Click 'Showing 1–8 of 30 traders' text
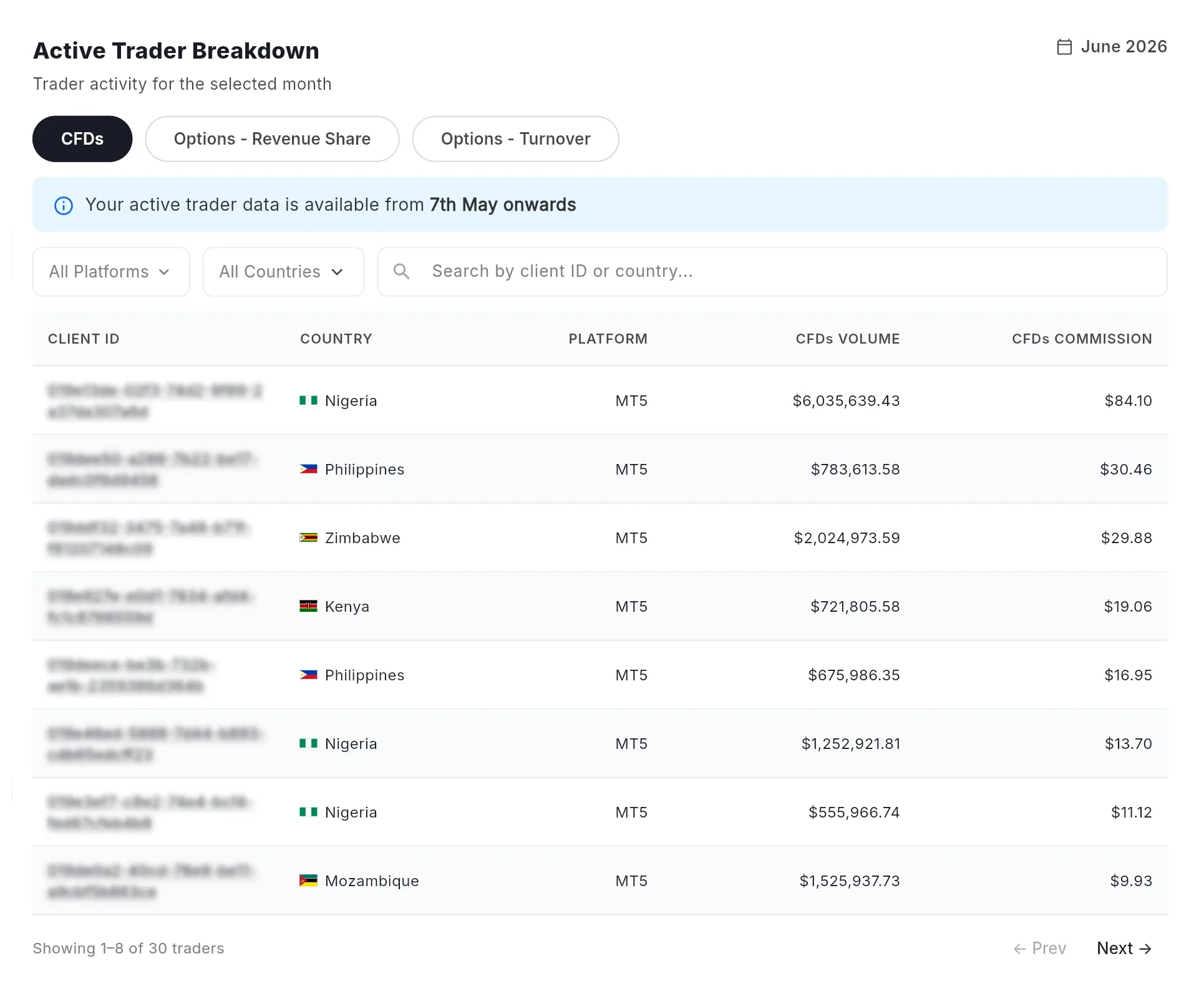Viewport: 1204px width, 1004px height. 129,948
